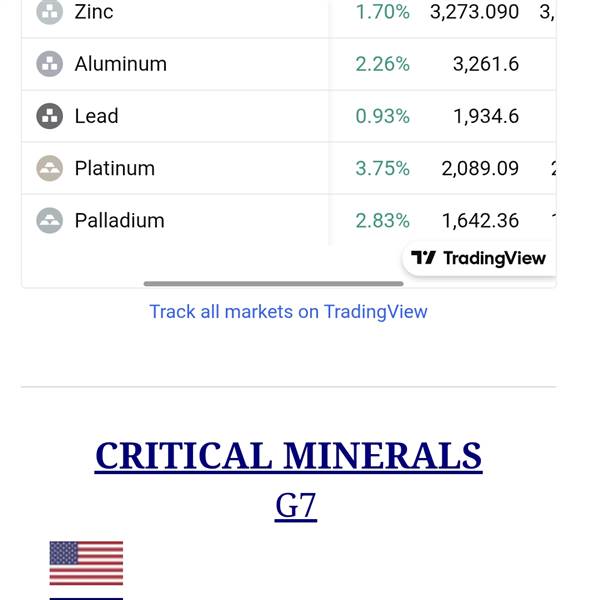Click the horizontal scrollbar under the table

(x=273, y=284)
